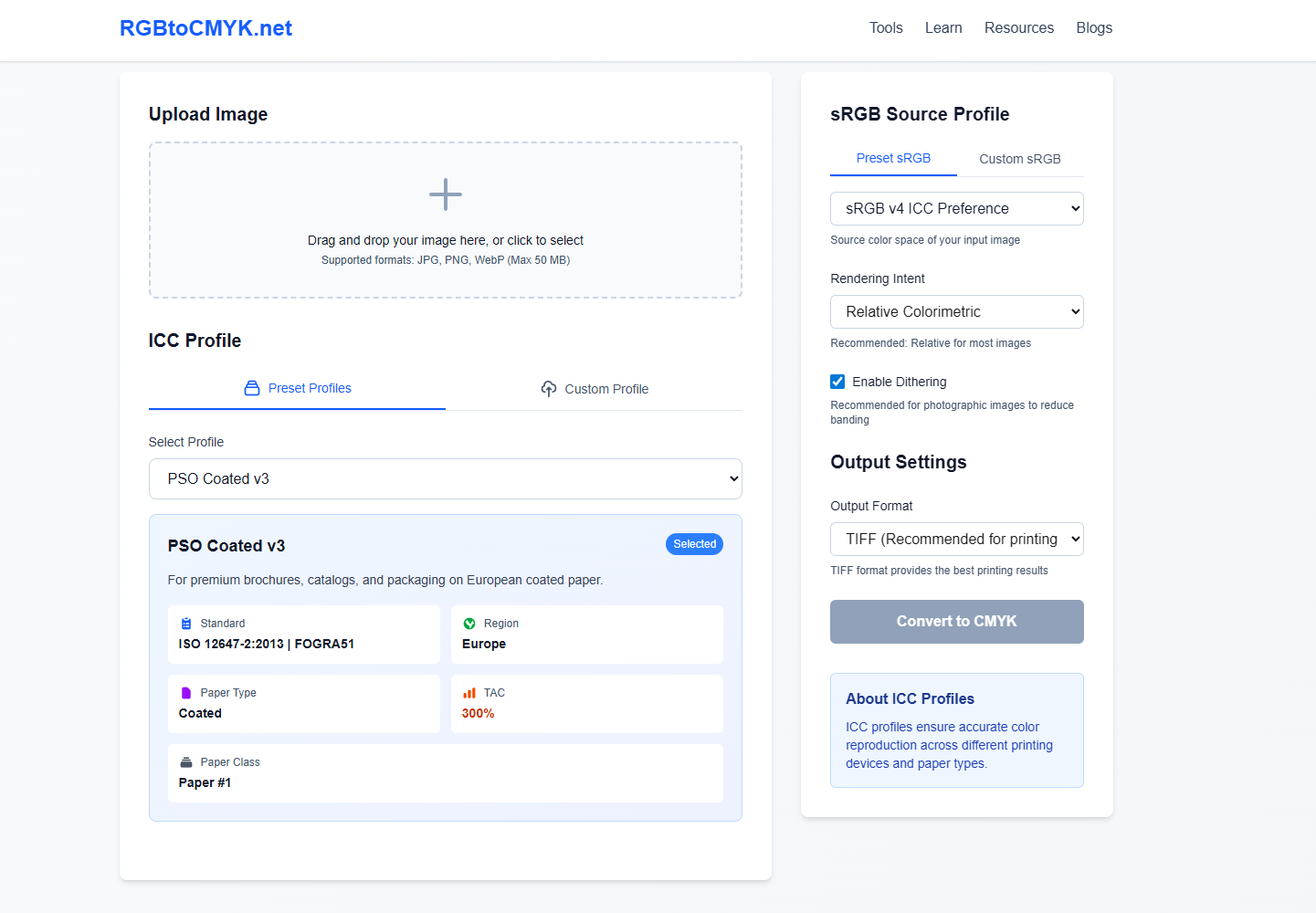Expand the sRGB v4 ICC Preference dropdown
This screenshot has height=913, width=1316.
(956, 209)
